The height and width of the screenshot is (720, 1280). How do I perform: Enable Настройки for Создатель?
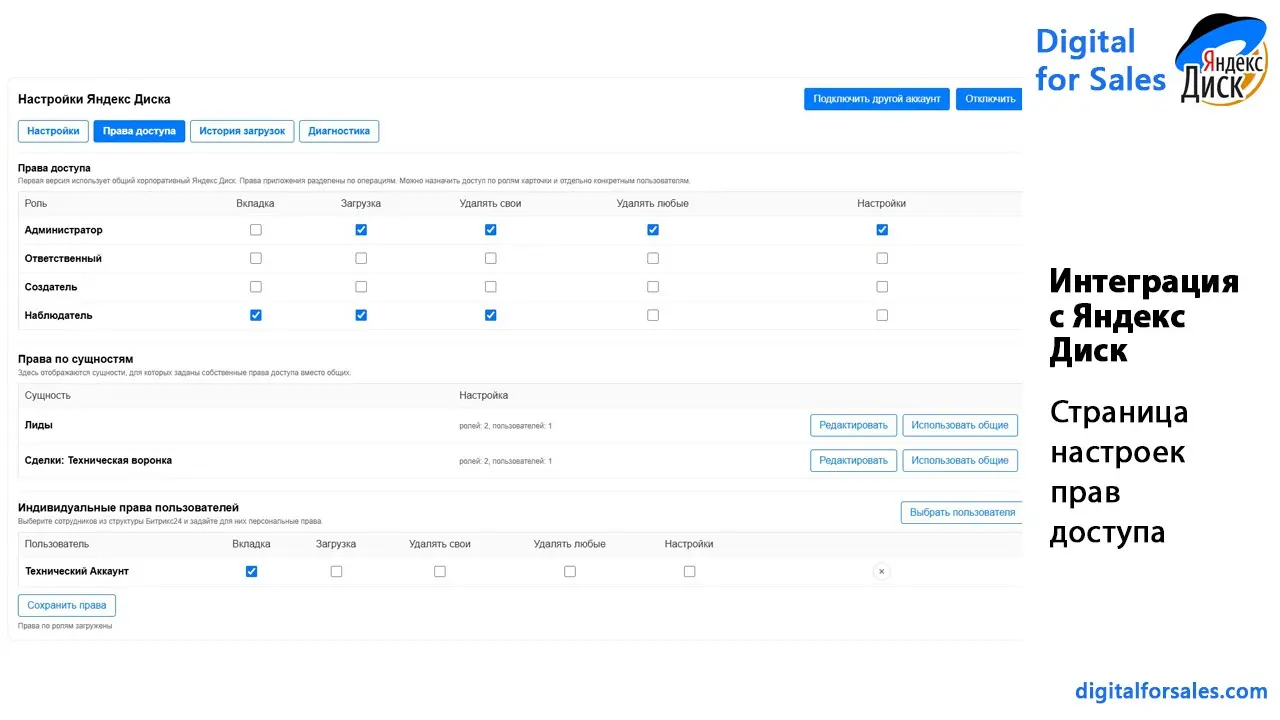(x=882, y=287)
